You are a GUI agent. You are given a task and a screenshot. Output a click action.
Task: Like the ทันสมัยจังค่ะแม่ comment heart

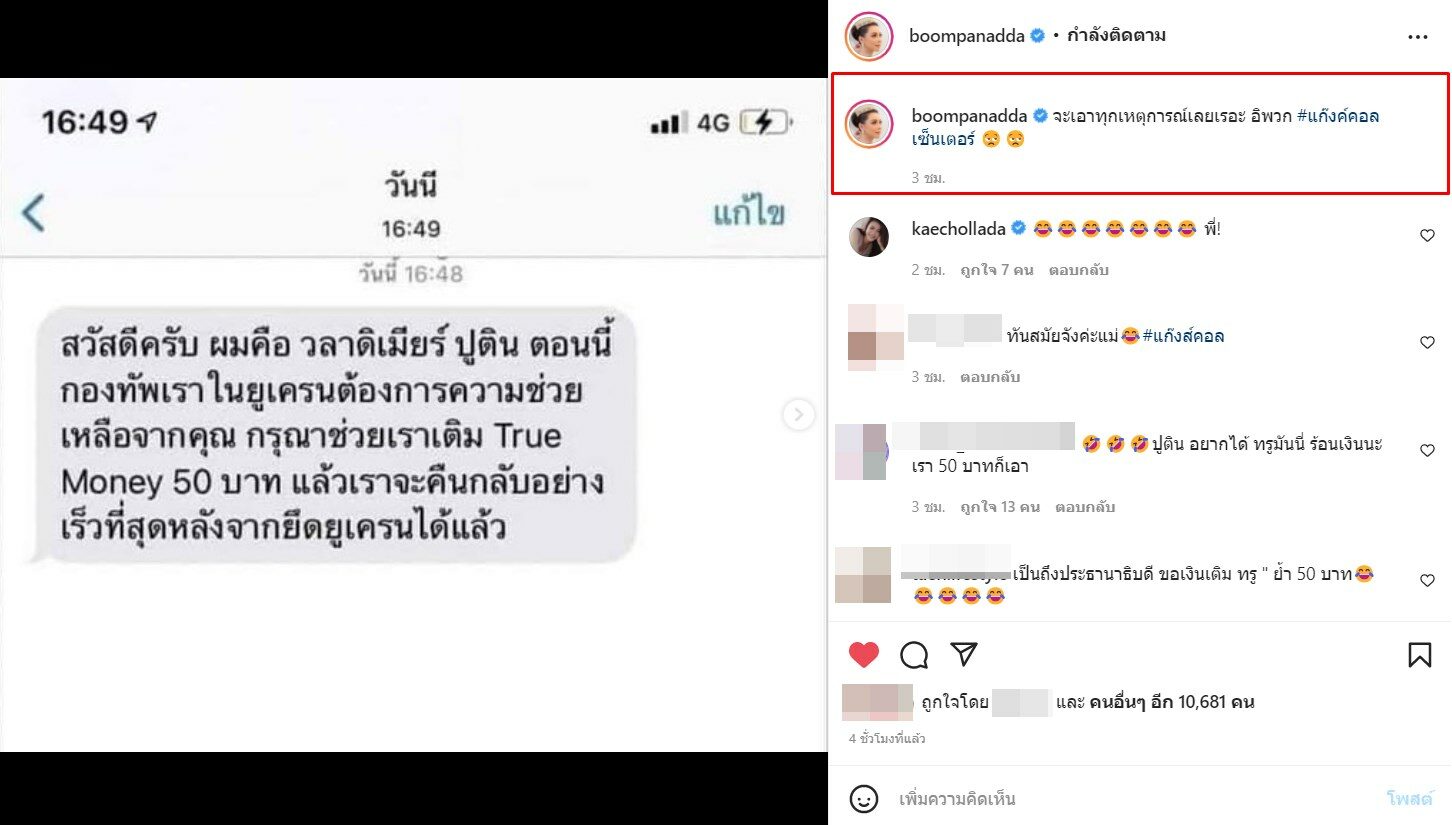pyautogui.click(x=1427, y=343)
